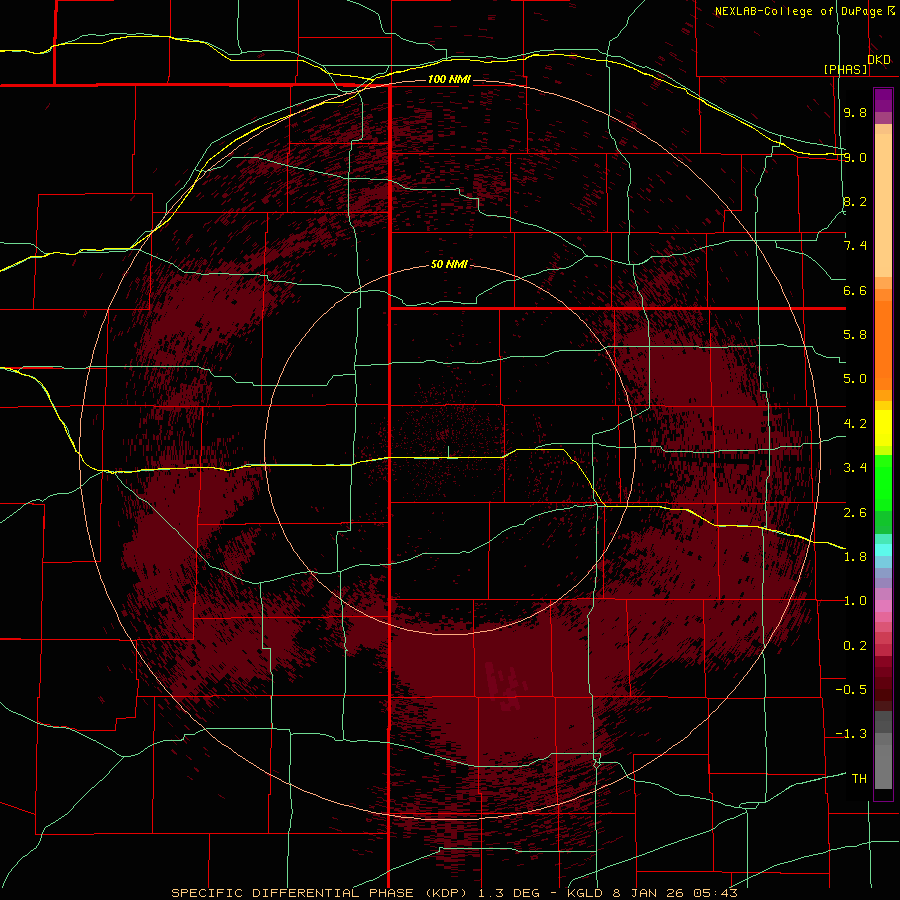Click the 50 NMI range ring label

tap(449, 265)
